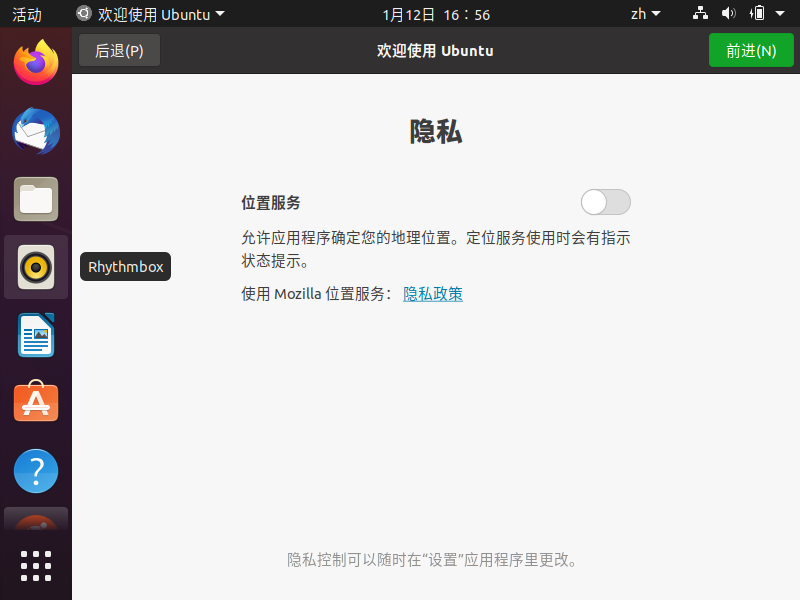Open the zh input source dropdown
The width and height of the screenshot is (800, 600).
tap(645, 14)
